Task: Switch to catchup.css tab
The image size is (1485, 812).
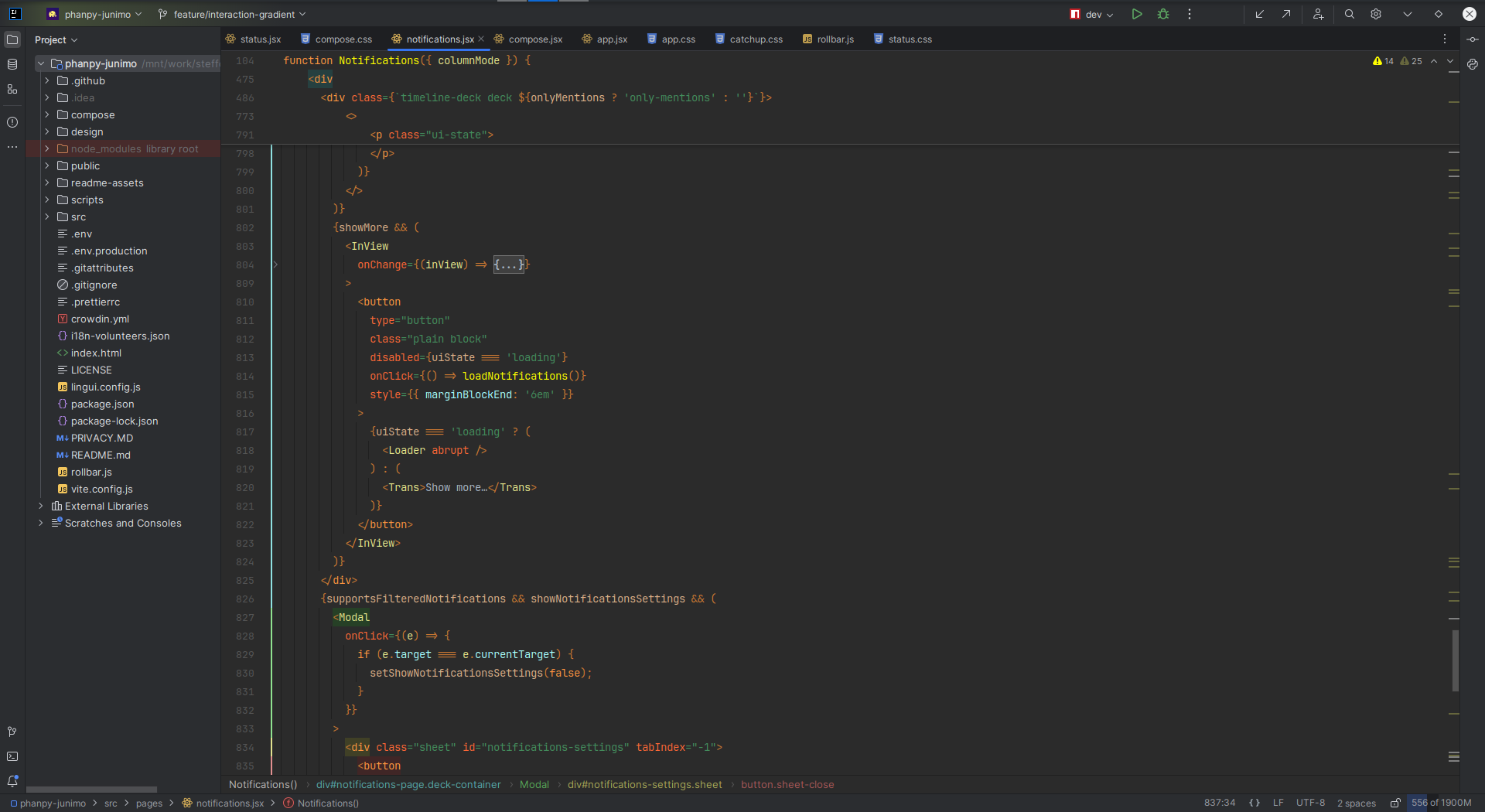Action: click(749, 39)
